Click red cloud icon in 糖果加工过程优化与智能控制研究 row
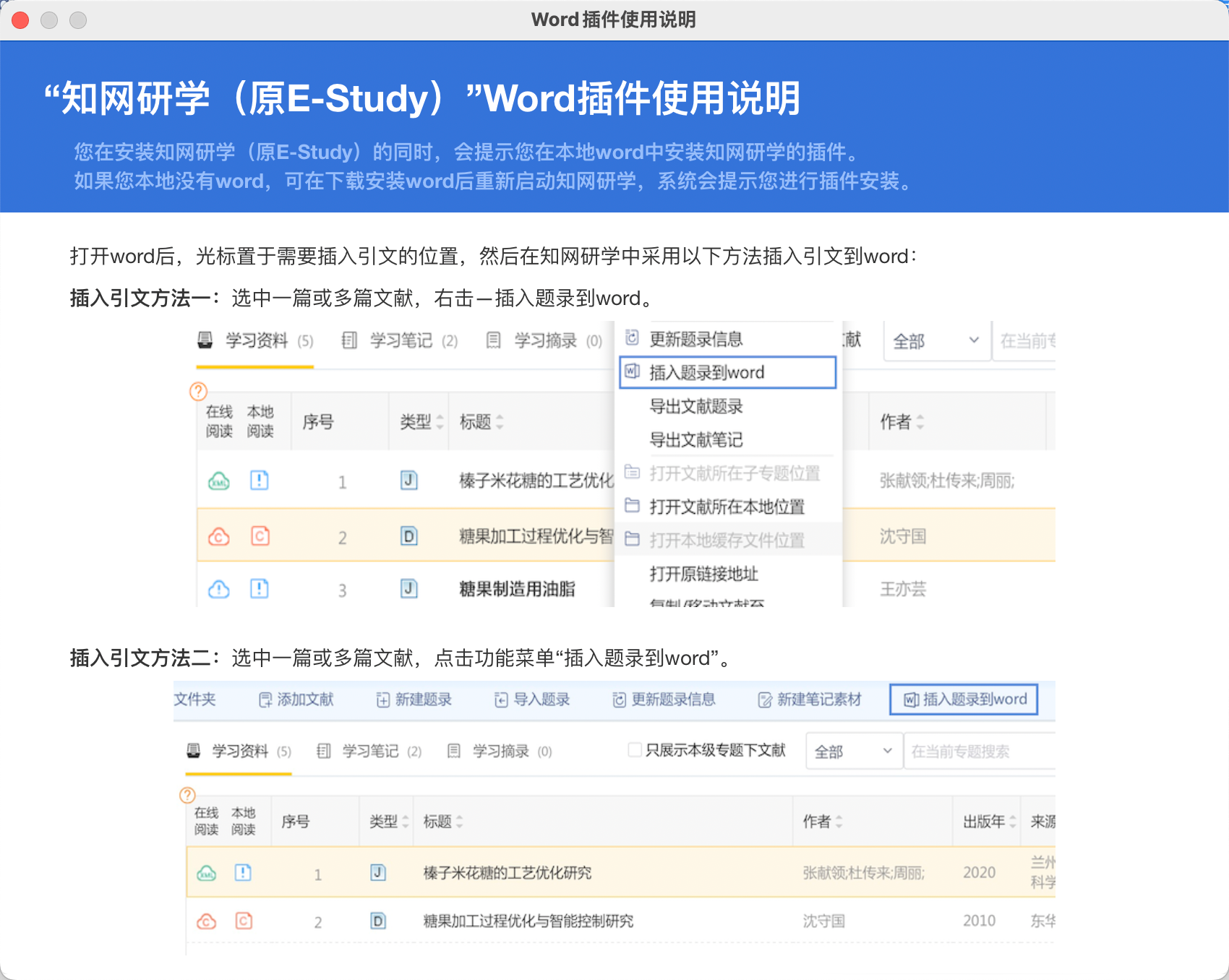The height and width of the screenshot is (980, 1229). [x=207, y=921]
